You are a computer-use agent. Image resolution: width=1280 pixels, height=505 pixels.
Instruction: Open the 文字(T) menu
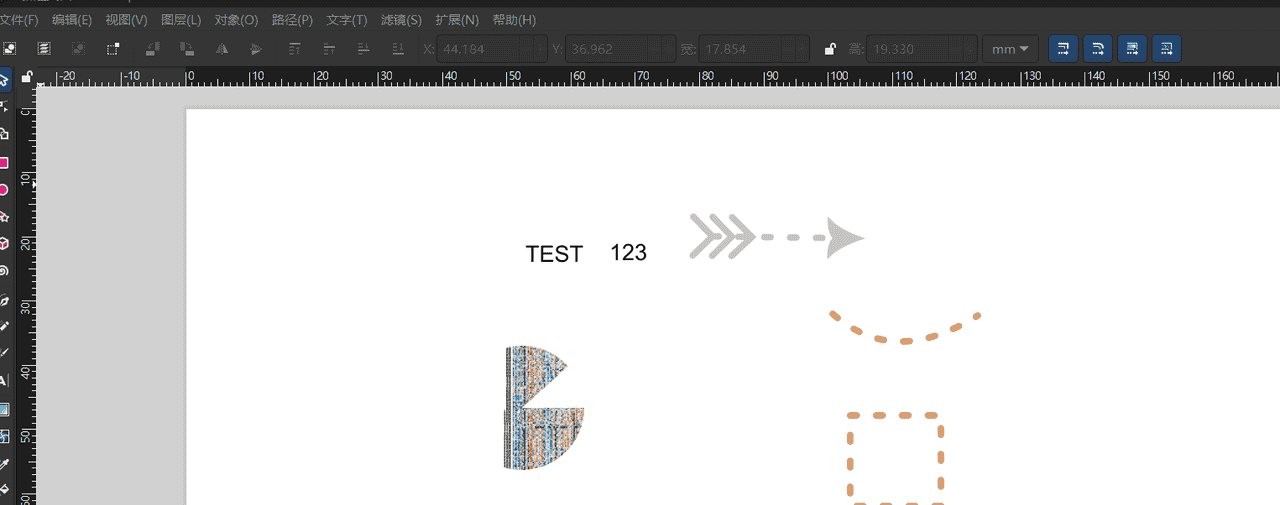coord(347,20)
